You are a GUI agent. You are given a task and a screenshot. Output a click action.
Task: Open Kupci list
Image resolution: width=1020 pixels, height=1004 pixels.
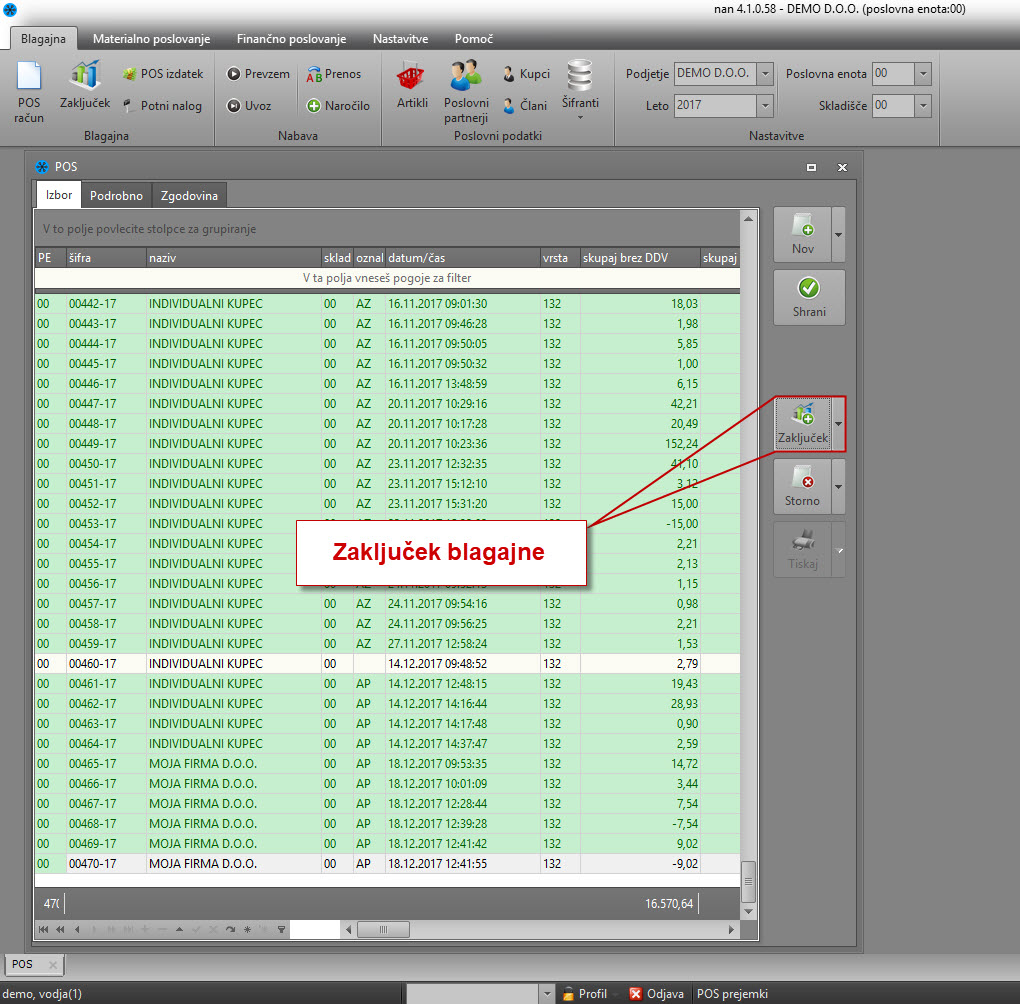pos(526,74)
